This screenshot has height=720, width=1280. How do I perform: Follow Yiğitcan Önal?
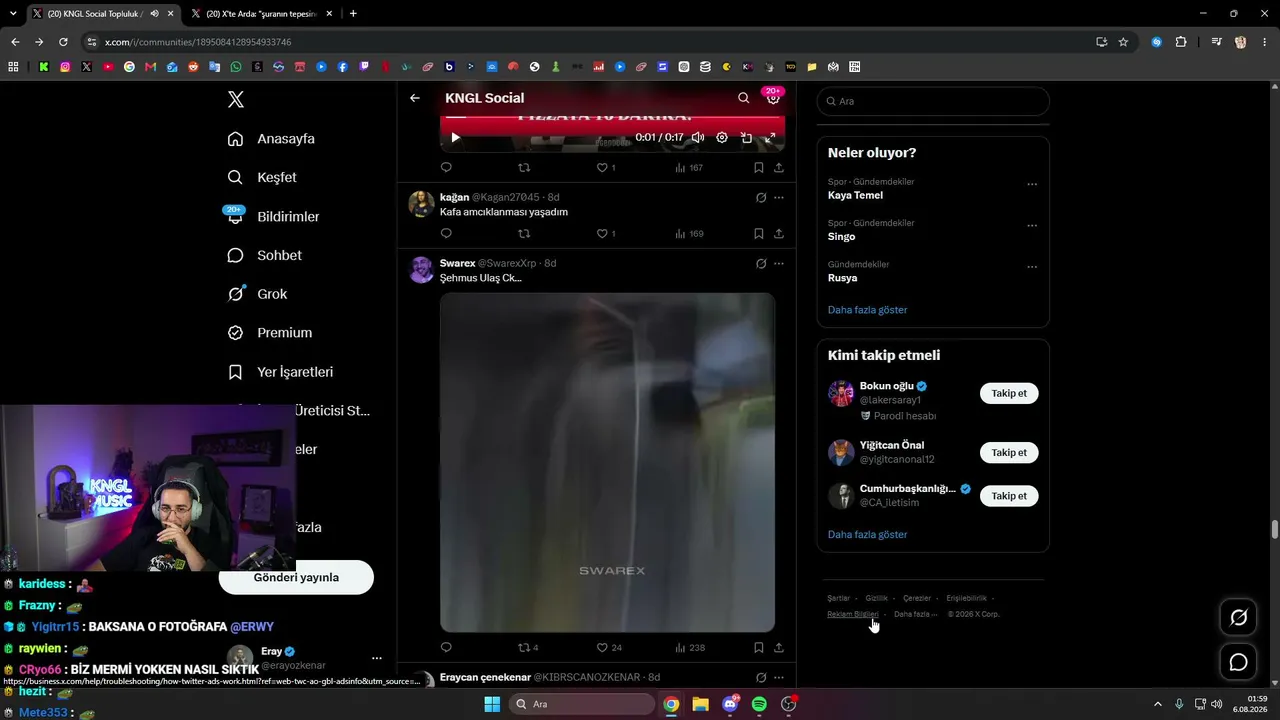tap(1009, 452)
